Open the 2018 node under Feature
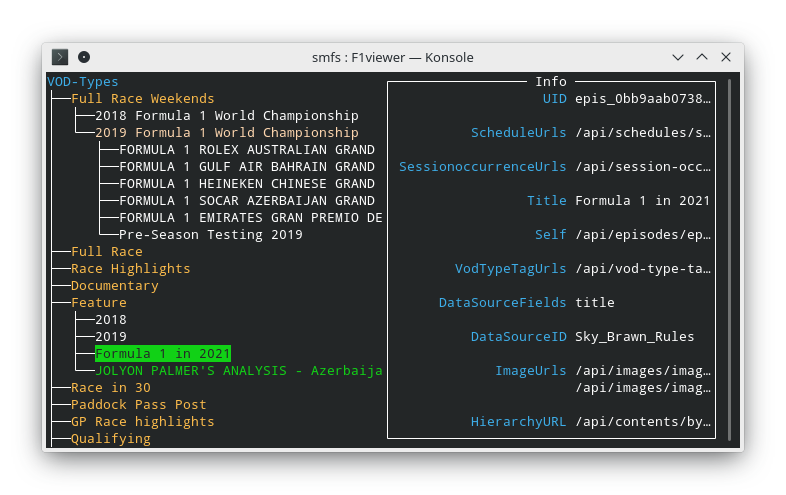Image resolution: width=786 pixels, height=495 pixels. (111, 320)
